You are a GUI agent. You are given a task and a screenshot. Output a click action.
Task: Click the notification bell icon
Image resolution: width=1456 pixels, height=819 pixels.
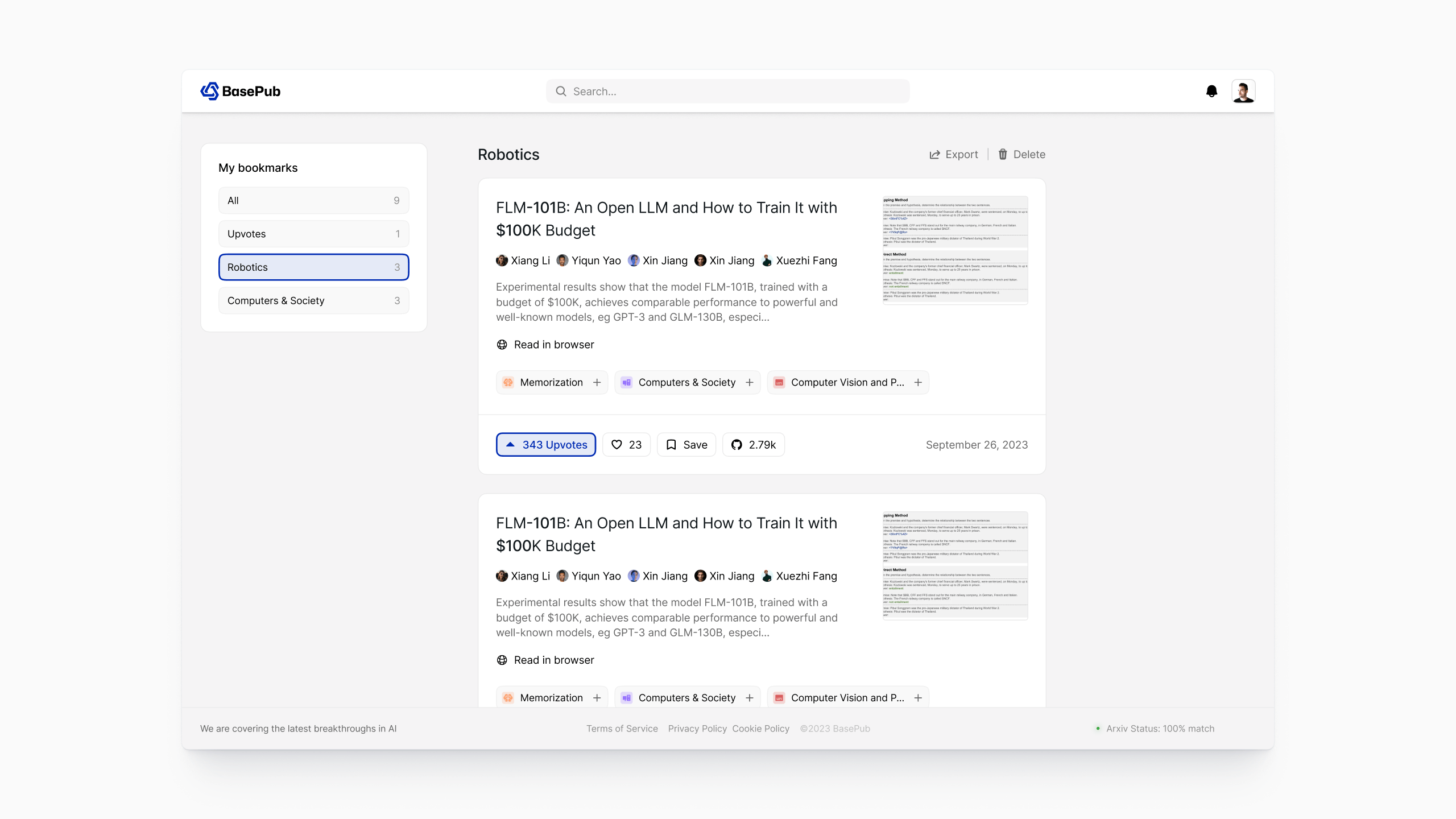click(x=1211, y=91)
